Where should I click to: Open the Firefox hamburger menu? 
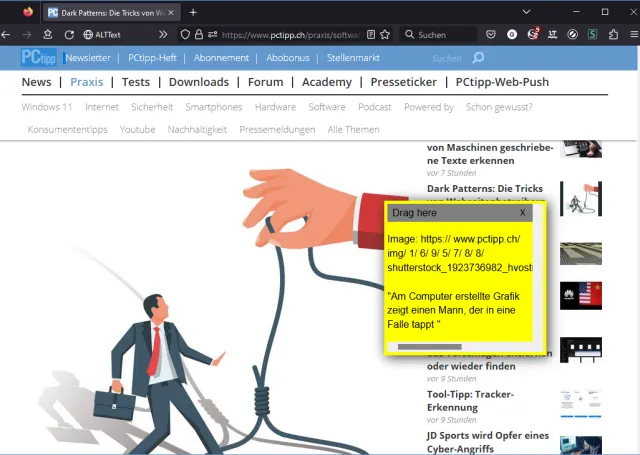tap(634, 35)
